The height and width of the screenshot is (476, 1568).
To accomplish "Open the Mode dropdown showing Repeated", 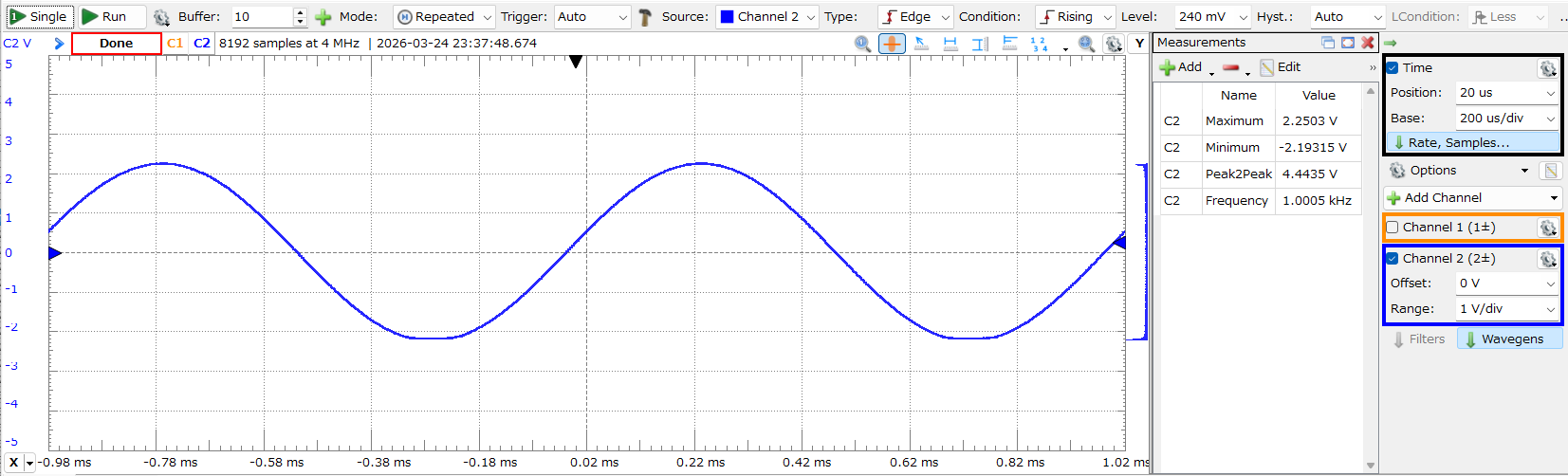I will click(x=444, y=17).
